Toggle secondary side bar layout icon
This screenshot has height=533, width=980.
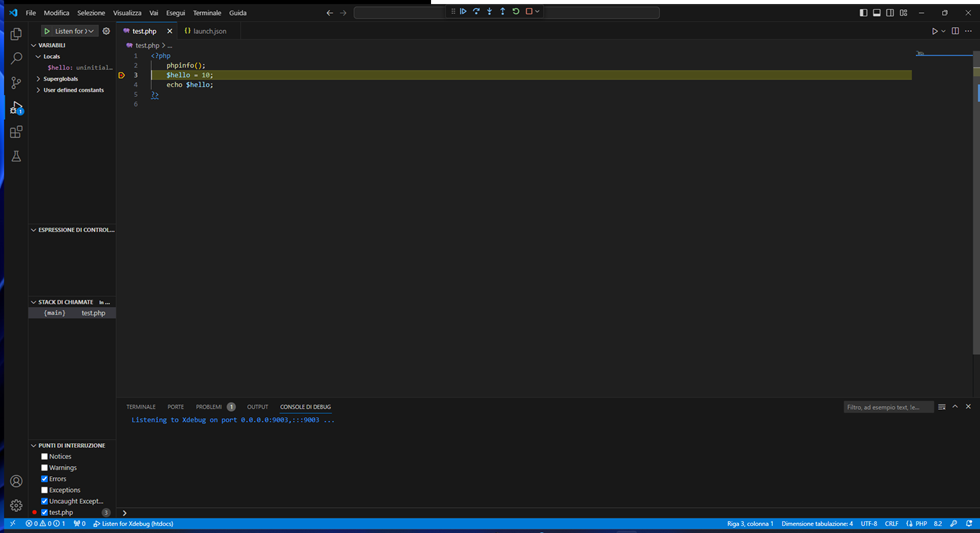coord(890,12)
